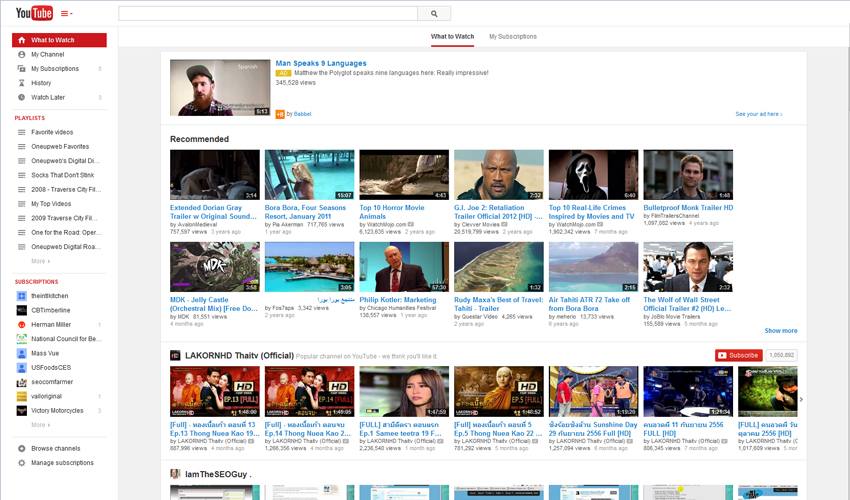Click G.I. Joe 2 Retaliation Trailer title
Viewport: 850px width, 500px height.
coord(498,212)
